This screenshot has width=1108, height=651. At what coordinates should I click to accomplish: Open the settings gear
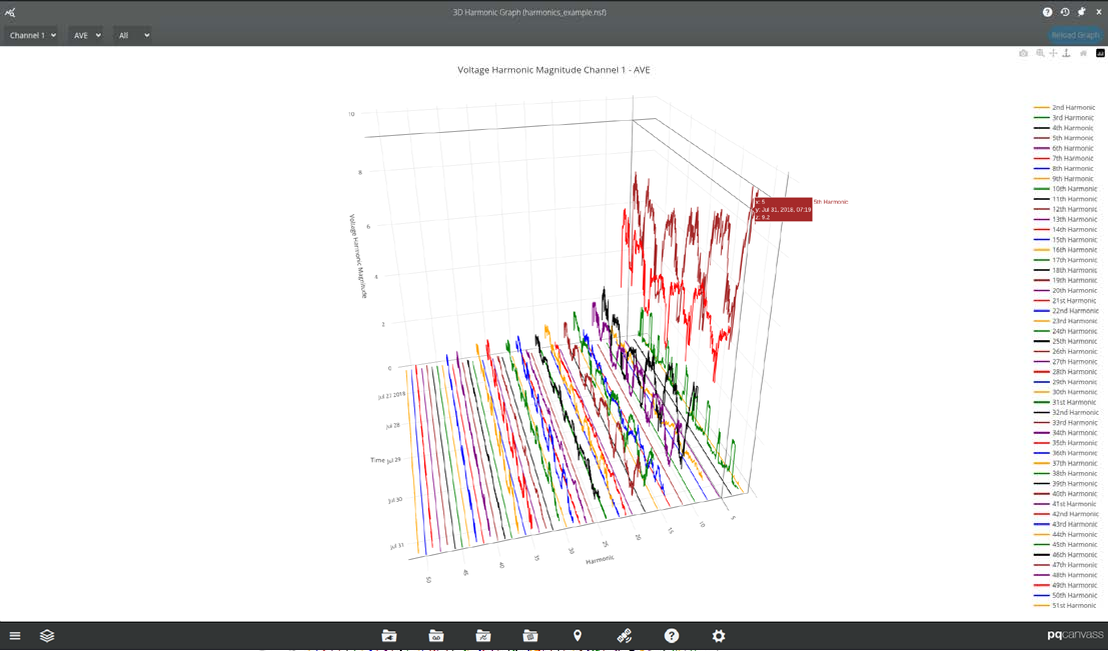[x=718, y=635]
